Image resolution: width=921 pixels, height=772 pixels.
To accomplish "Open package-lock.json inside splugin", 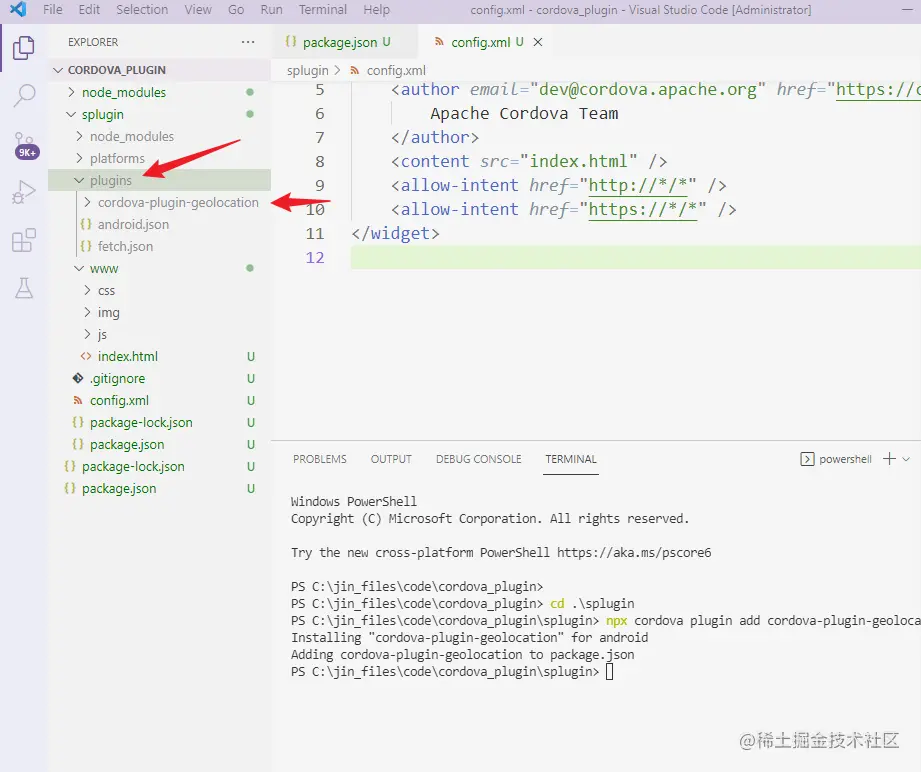I will click(160, 422).
